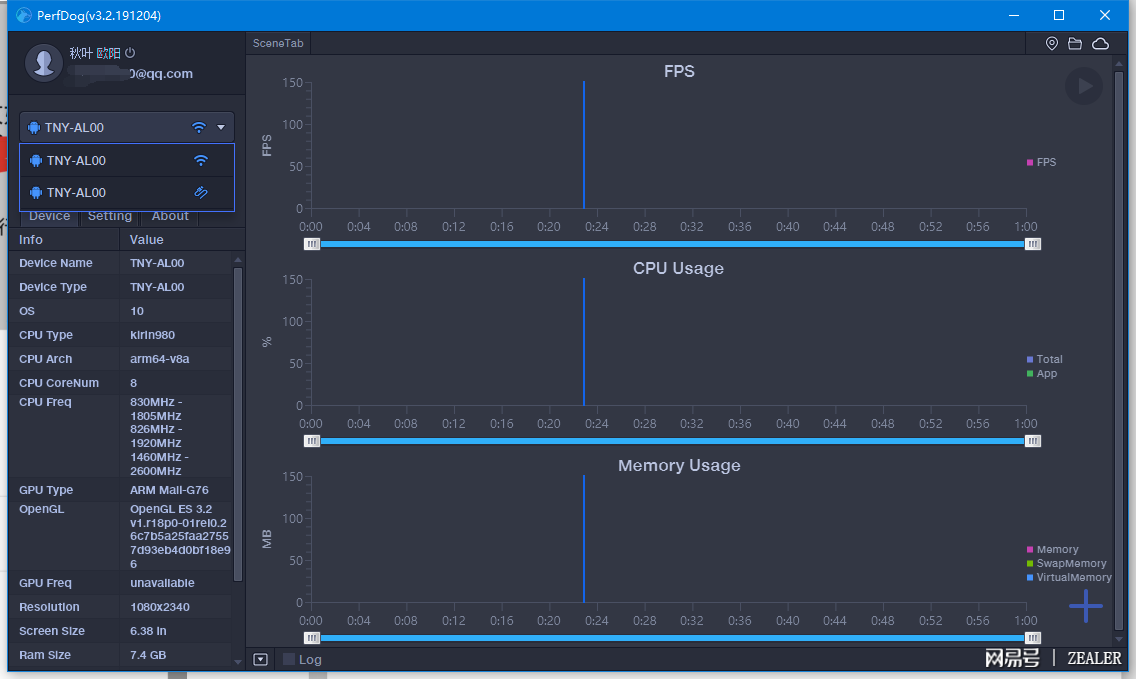1136x679 pixels.
Task: Select the Ram Size 7.4 GB value
Action: pos(148,655)
